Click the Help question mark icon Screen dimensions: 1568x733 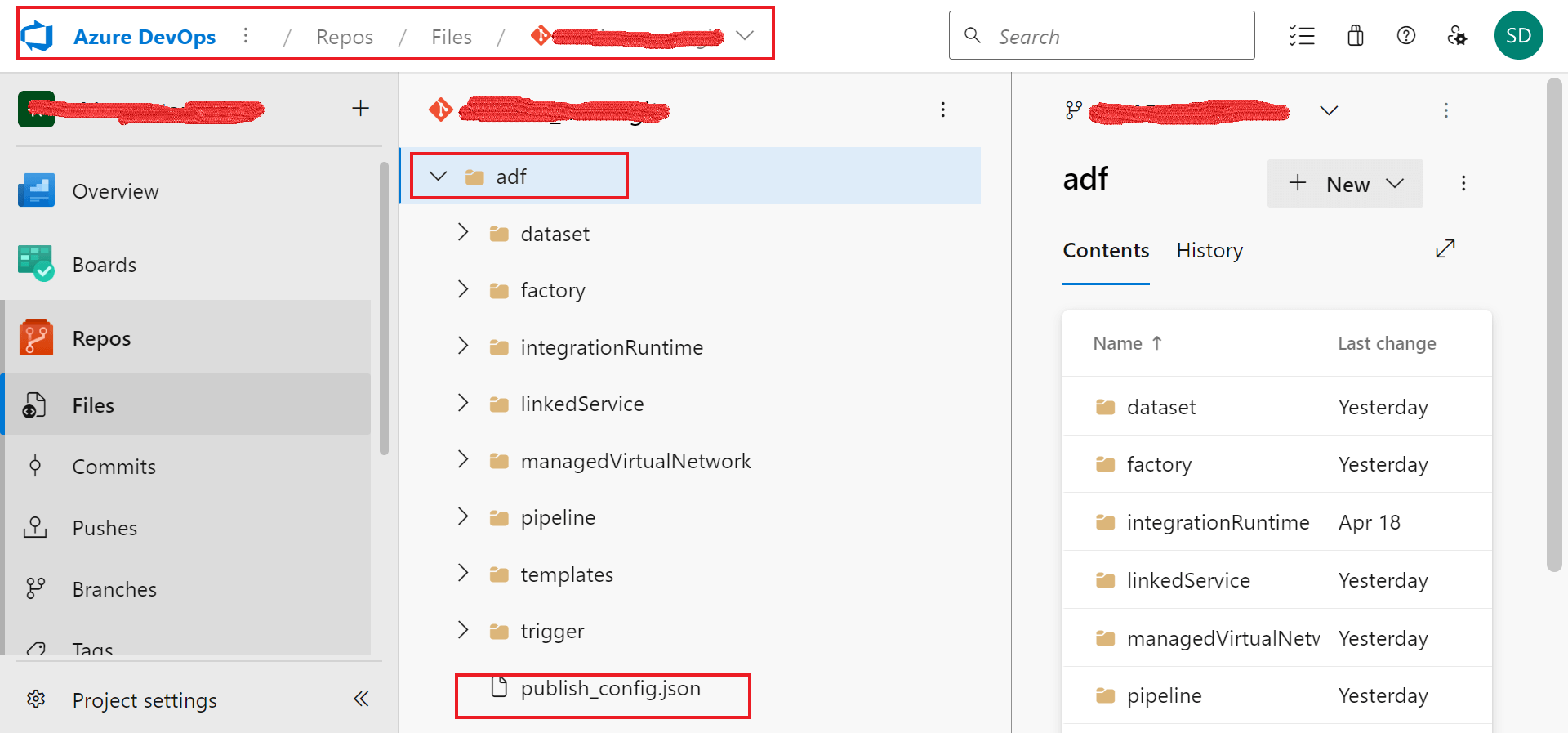1406,36
